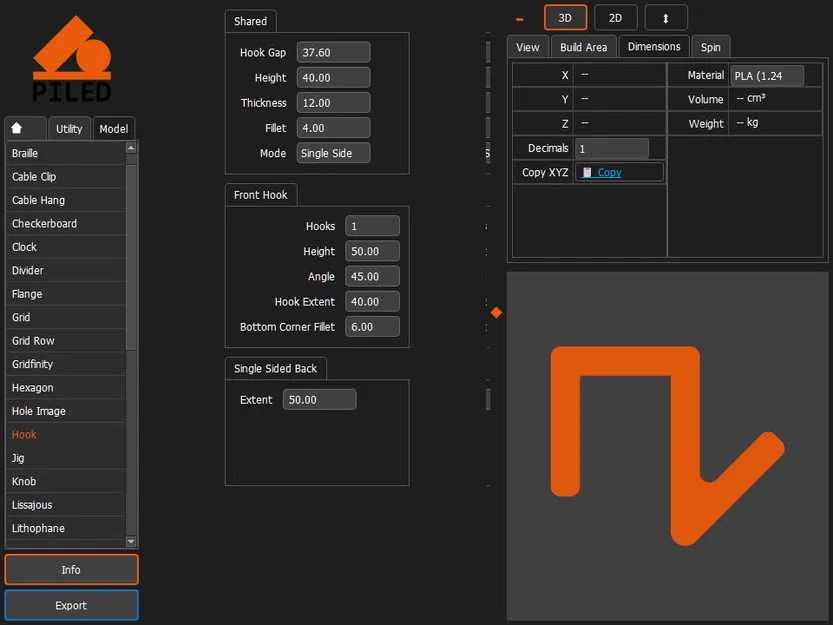Image resolution: width=833 pixels, height=625 pixels.
Task: Click the PILED logo
Action: [x=72, y=58]
